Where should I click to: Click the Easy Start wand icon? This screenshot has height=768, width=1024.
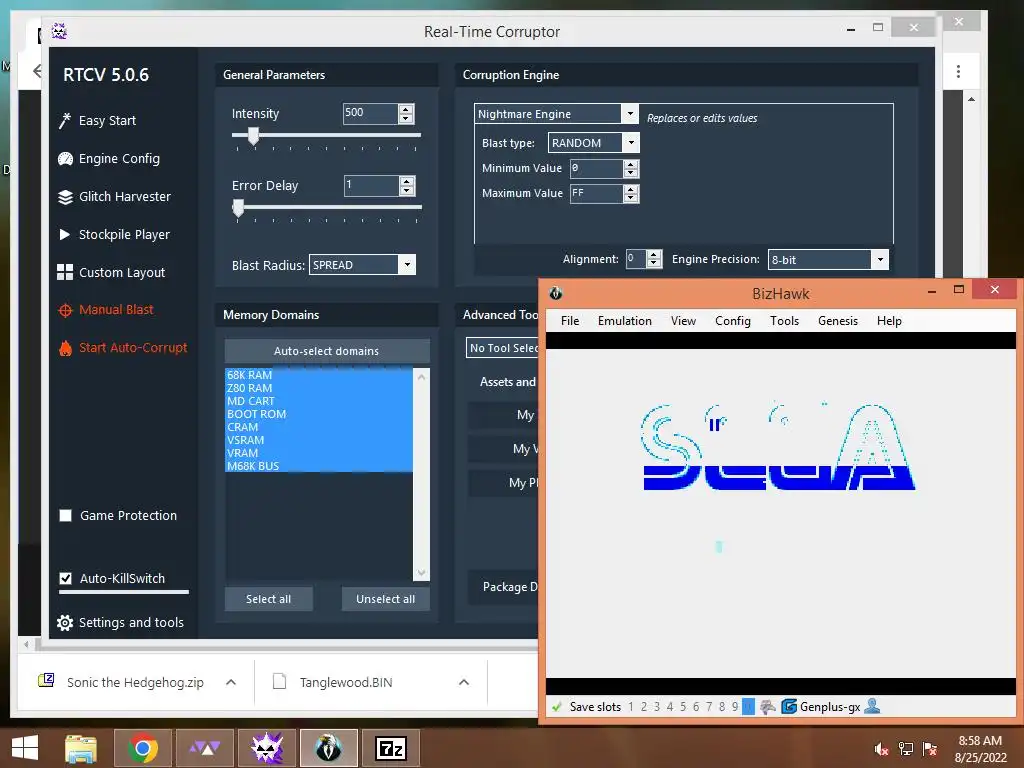pyautogui.click(x=65, y=121)
